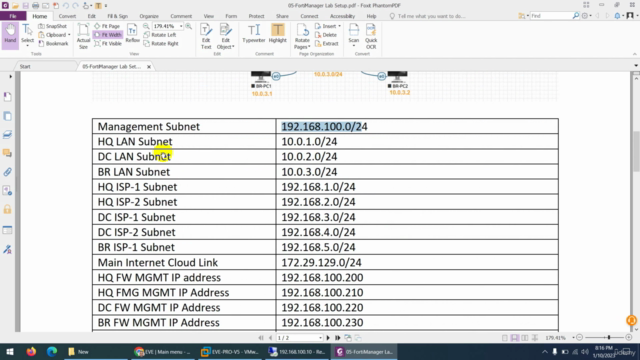Switch to the Organize ribbon tab

pos(149,16)
